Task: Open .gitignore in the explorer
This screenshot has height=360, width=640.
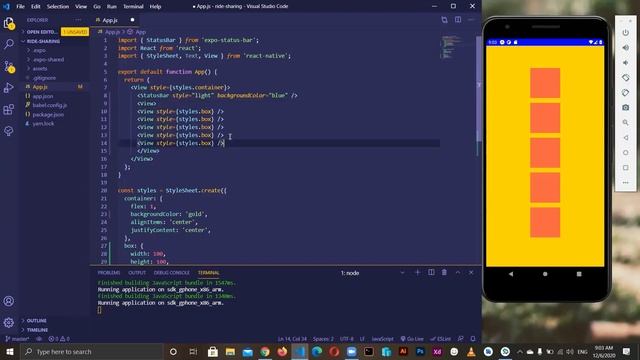Action: [44, 78]
